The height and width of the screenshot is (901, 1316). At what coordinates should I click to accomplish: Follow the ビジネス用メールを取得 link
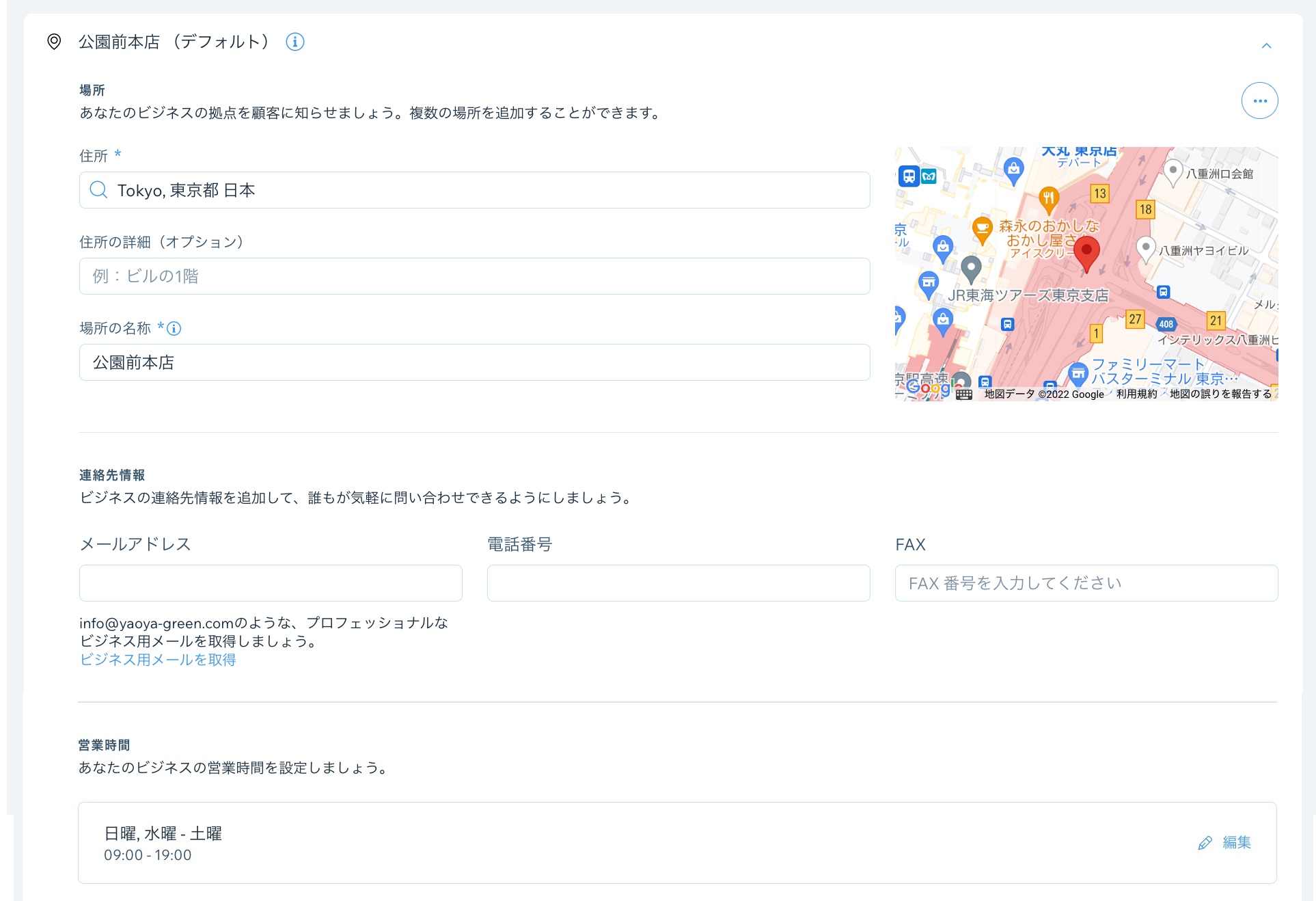[158, 660]
